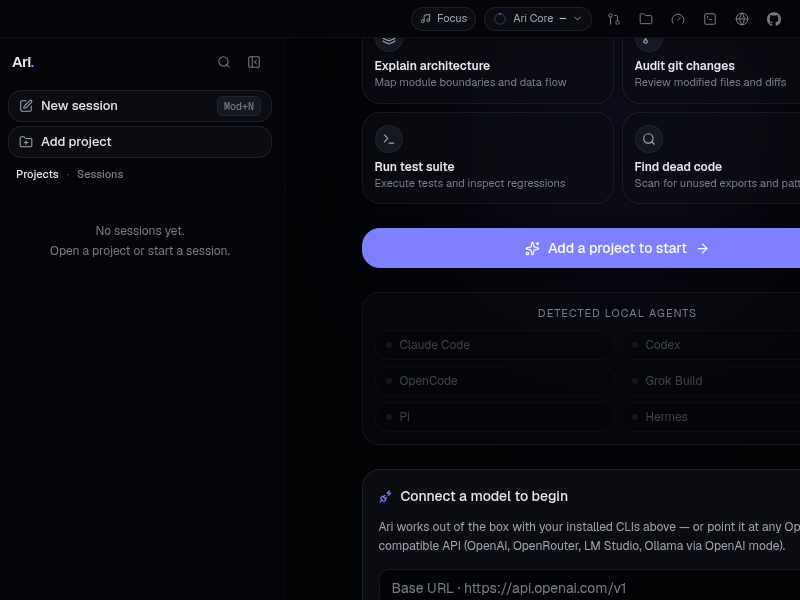This screenshot has width=800, height=600.
Task: Choose the Audit git changes card
Action: 711,70
